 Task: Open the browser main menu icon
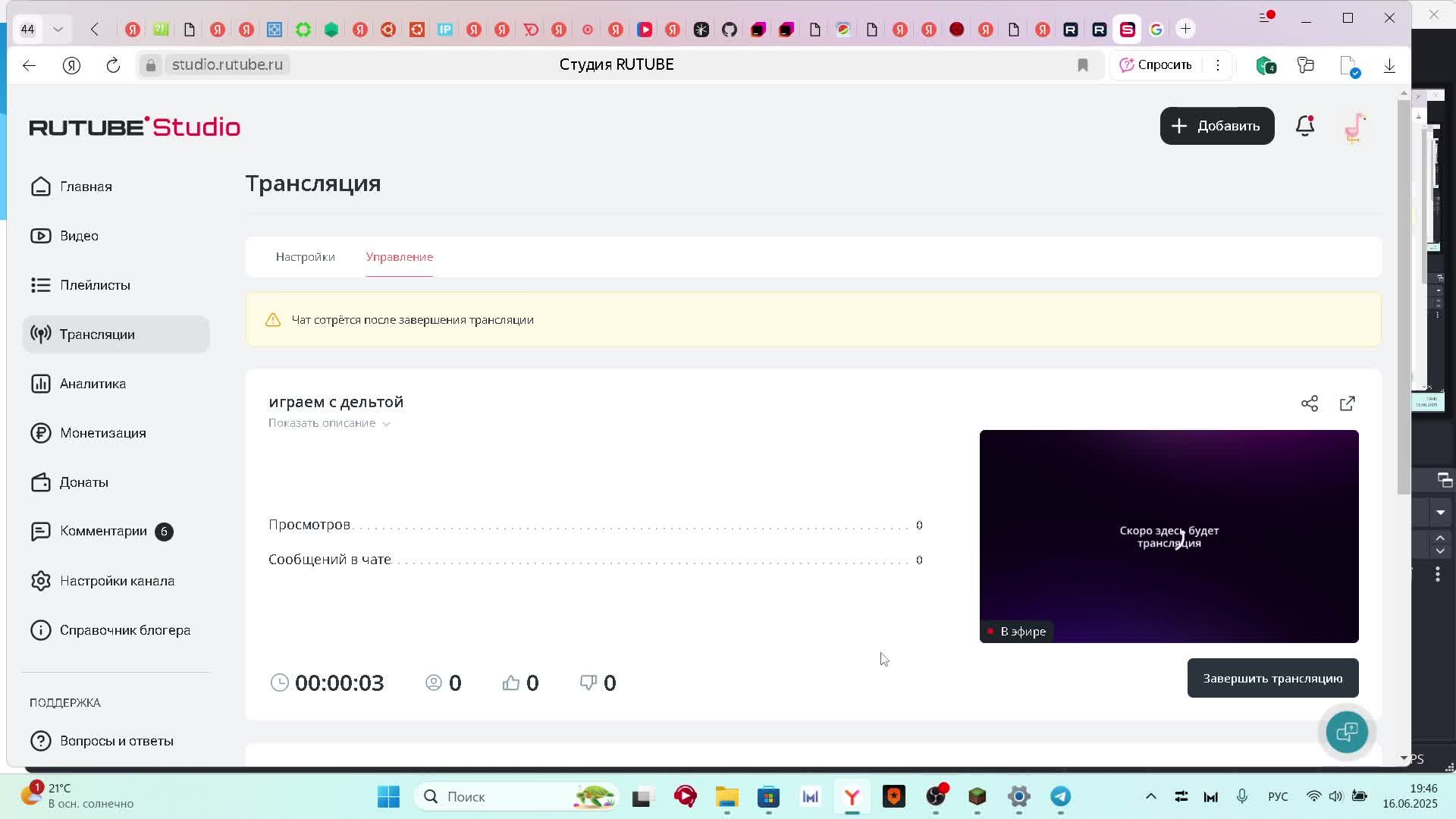[1266, 17]
